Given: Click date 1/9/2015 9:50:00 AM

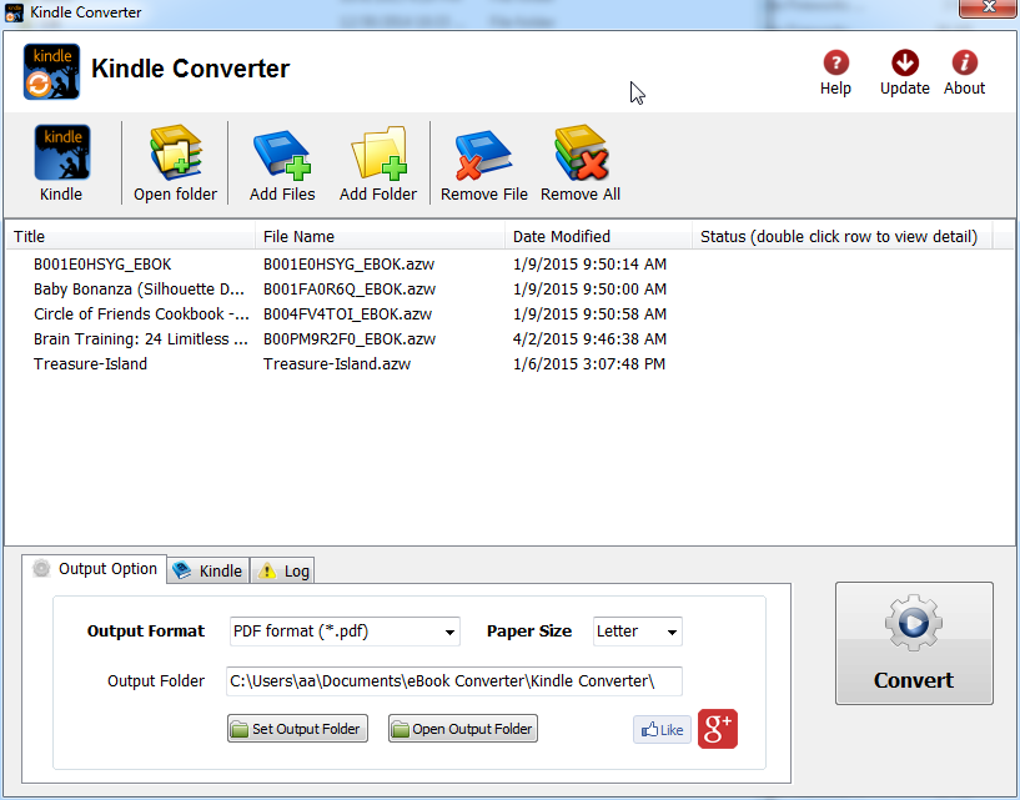Looking at the screenshot, I should [589, 289].
